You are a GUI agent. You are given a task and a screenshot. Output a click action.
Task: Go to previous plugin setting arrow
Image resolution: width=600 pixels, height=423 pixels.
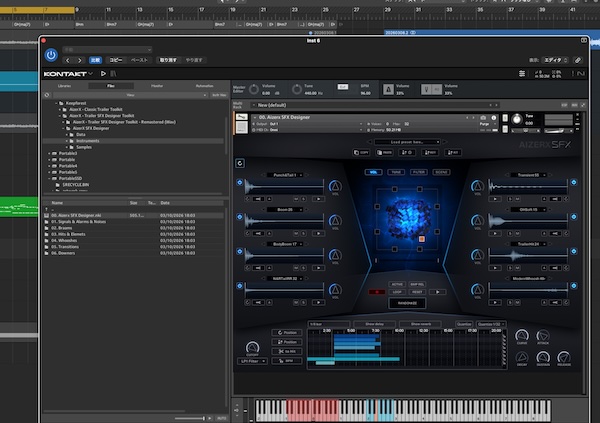click(68, 60)
